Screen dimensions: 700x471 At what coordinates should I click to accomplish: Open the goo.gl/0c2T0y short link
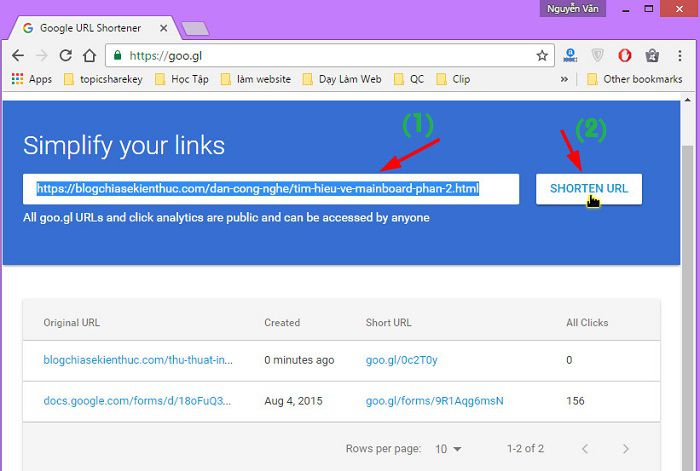click(x=401, y=360)
